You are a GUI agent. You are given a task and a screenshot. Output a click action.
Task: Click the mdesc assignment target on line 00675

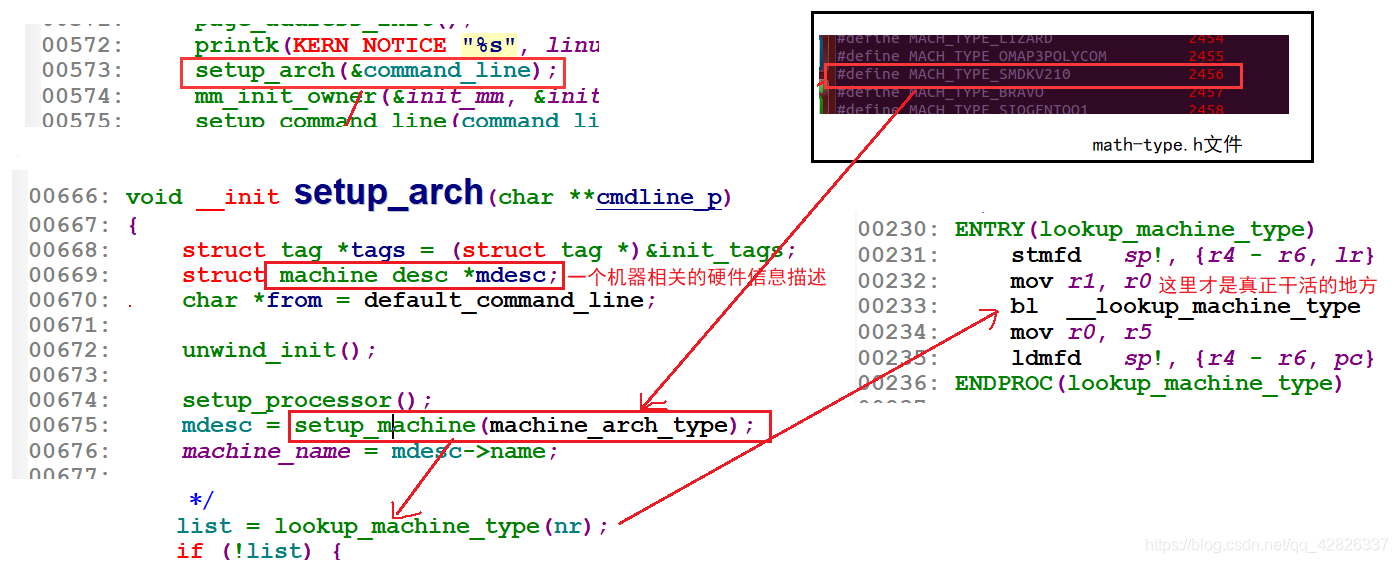pyautogui.click(x=217, y=426)
